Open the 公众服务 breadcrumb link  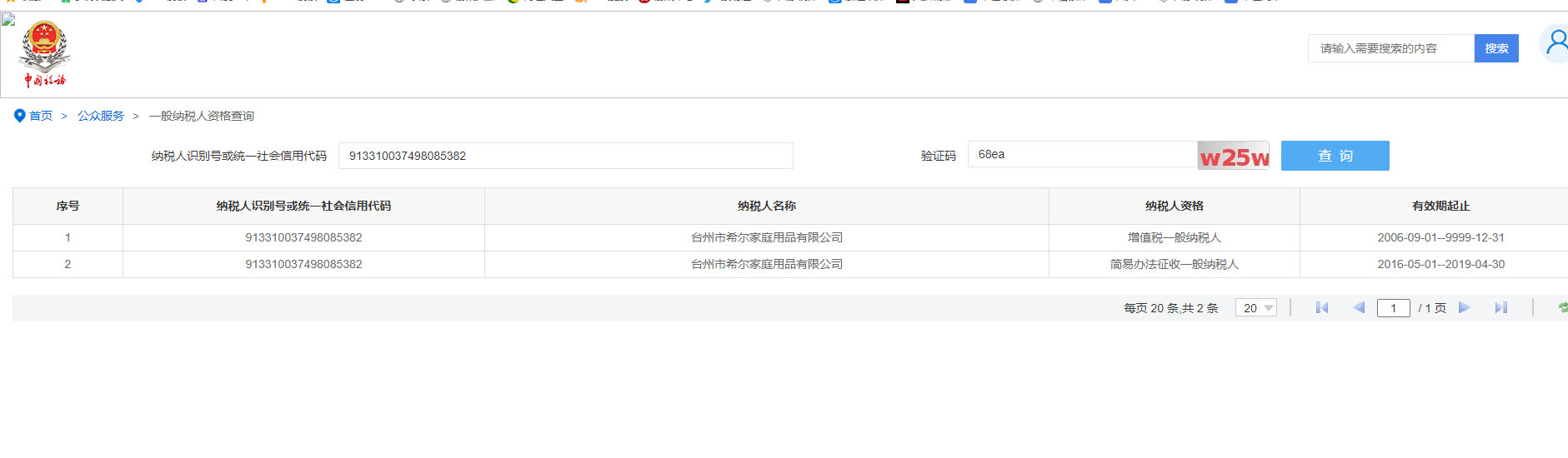click(x=100, y=116)
